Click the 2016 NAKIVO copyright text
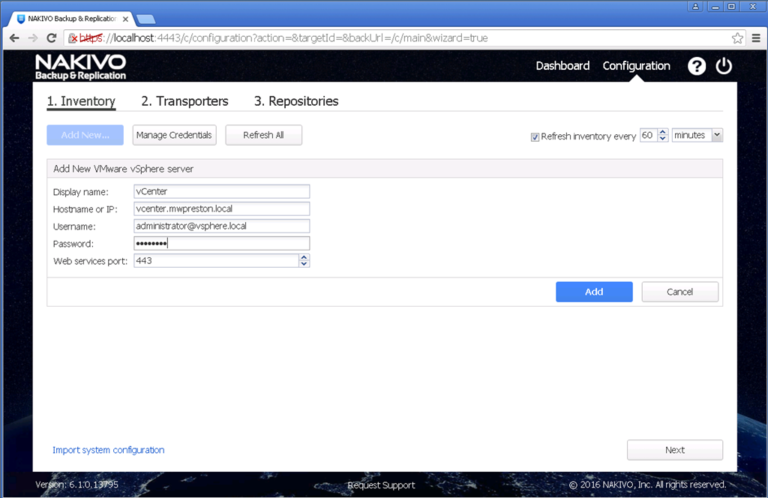768x498 pixels. [x=647, y=485]
